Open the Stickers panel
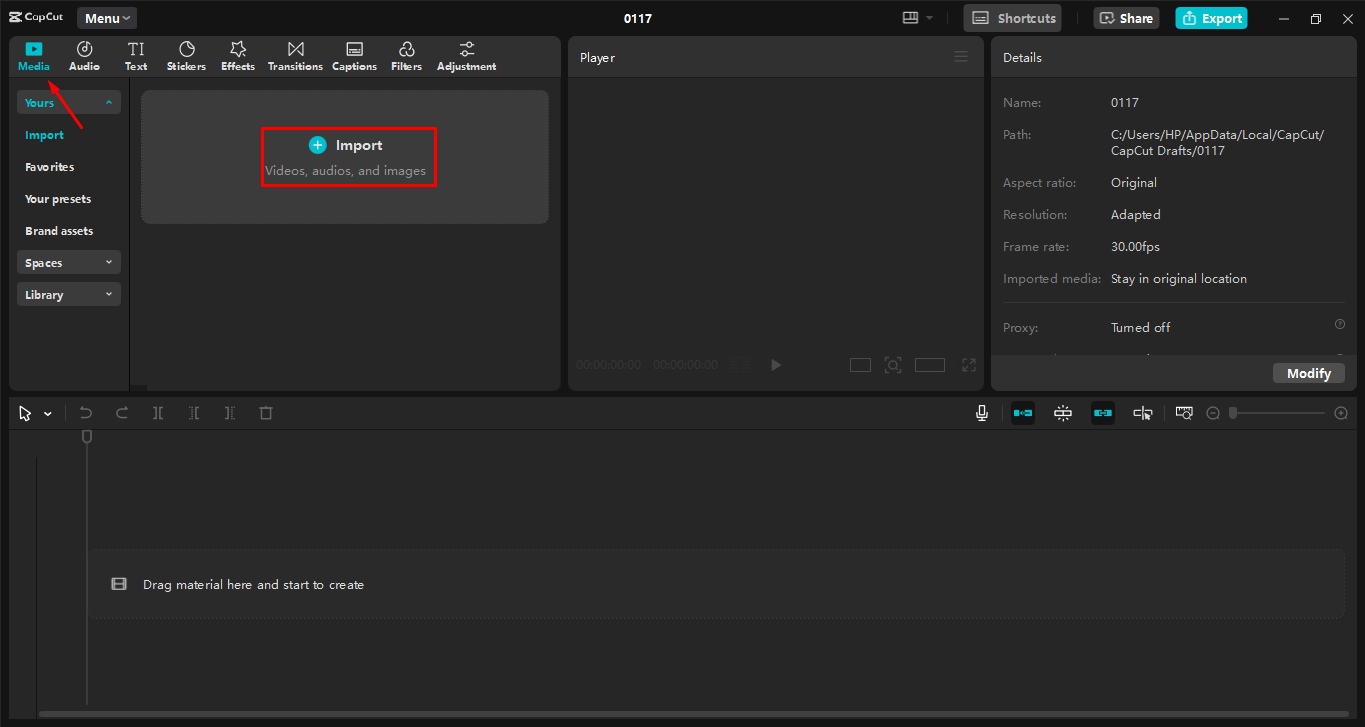Screen dimensions: 1365x727 (x=186, y=55)
